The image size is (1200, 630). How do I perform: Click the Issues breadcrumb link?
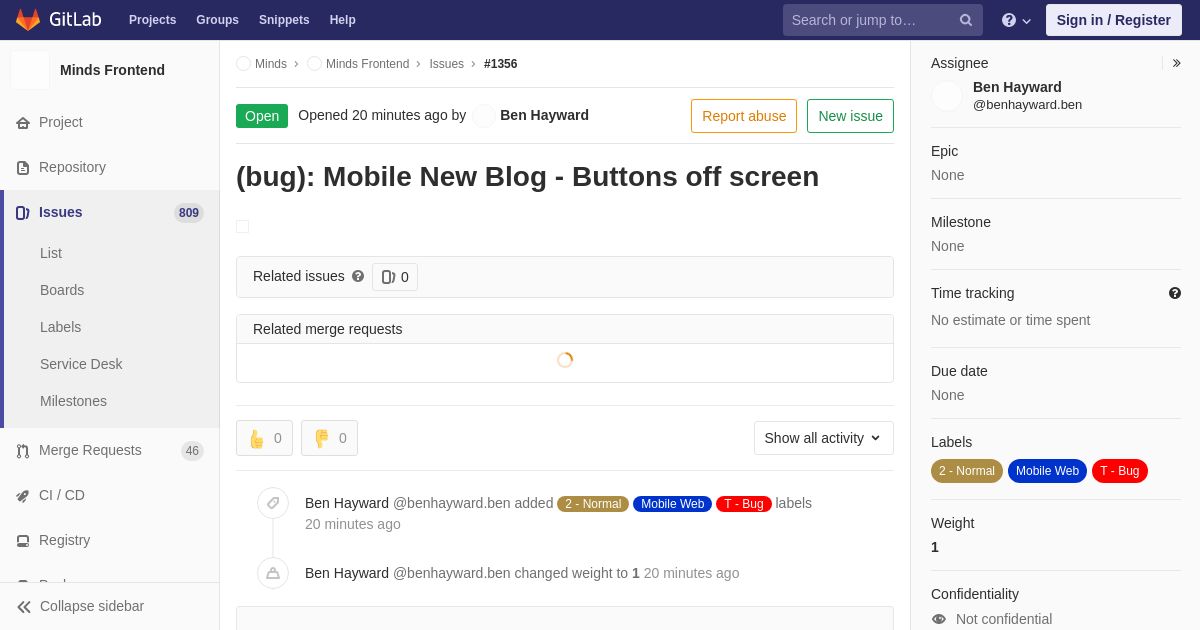446,64
